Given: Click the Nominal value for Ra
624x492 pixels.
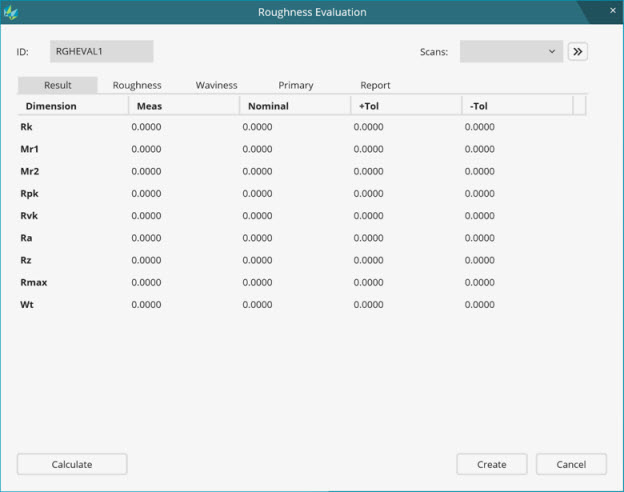Looking at the screenshot, I should [x=257, y=238].
